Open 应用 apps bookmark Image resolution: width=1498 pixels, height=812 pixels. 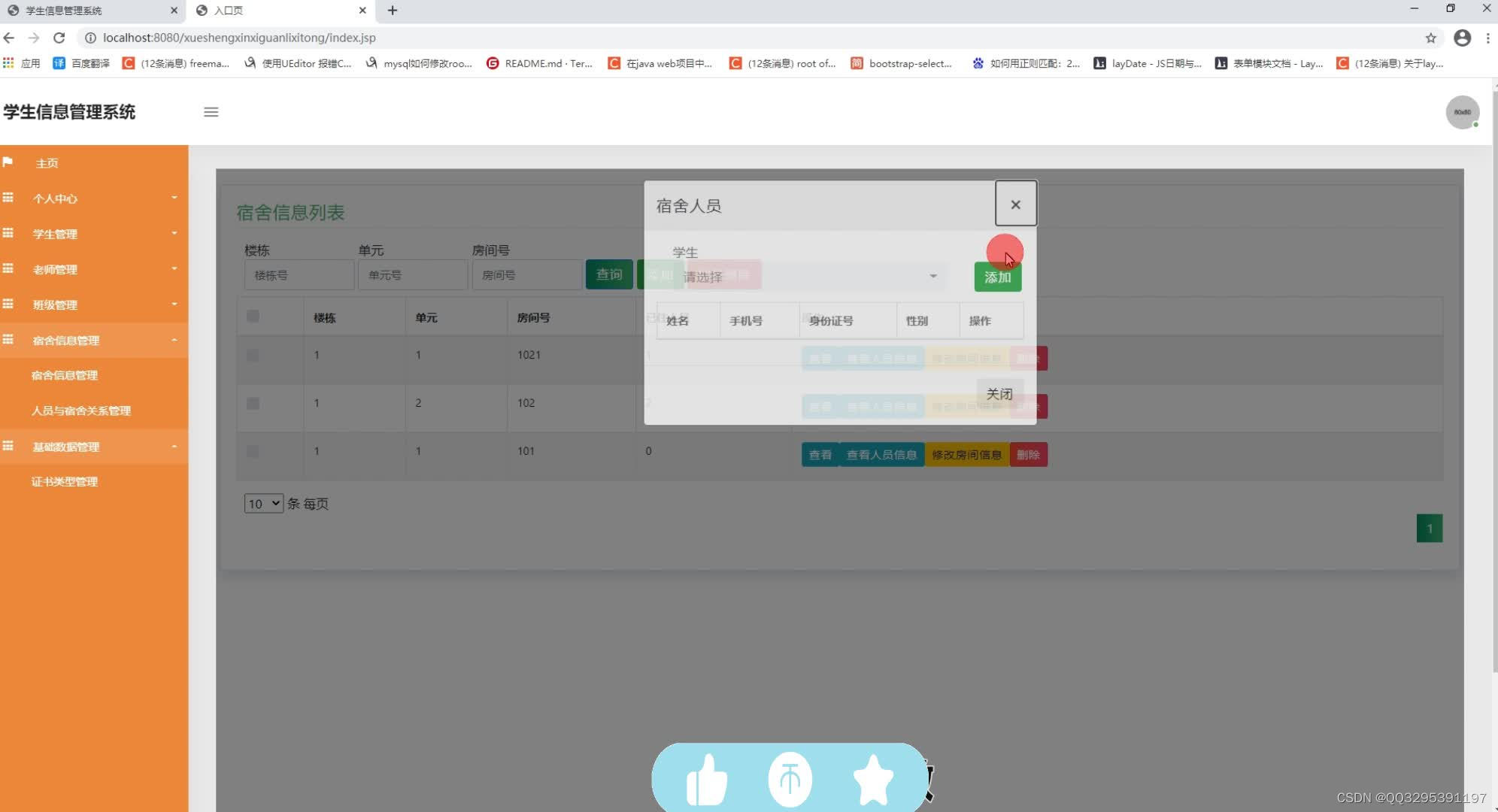(22, 63)
